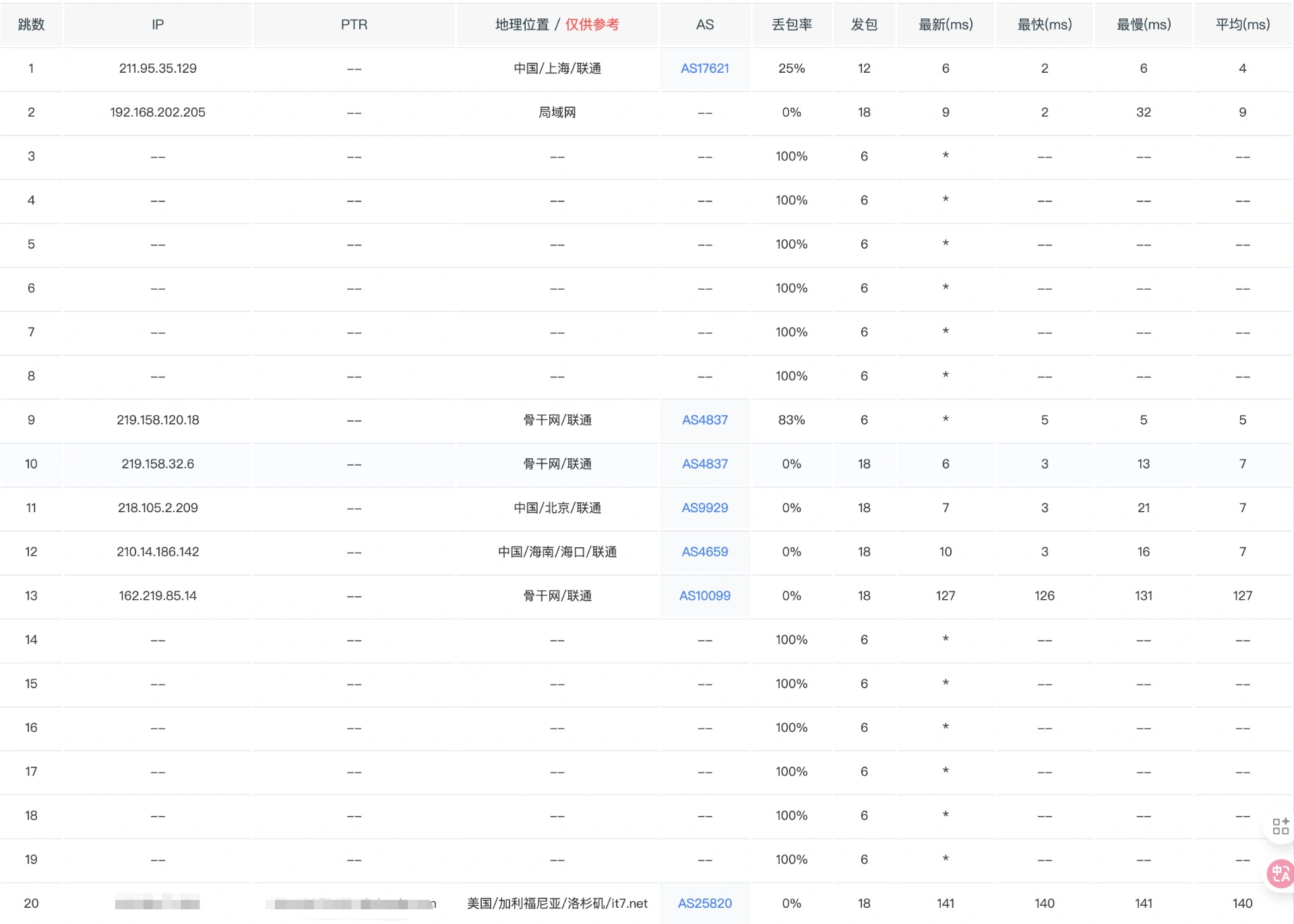The width and height of the screenshot is (1294, 924).
Task: Open AS4837 link in hop 10 row
Action: tap(704, 464)
